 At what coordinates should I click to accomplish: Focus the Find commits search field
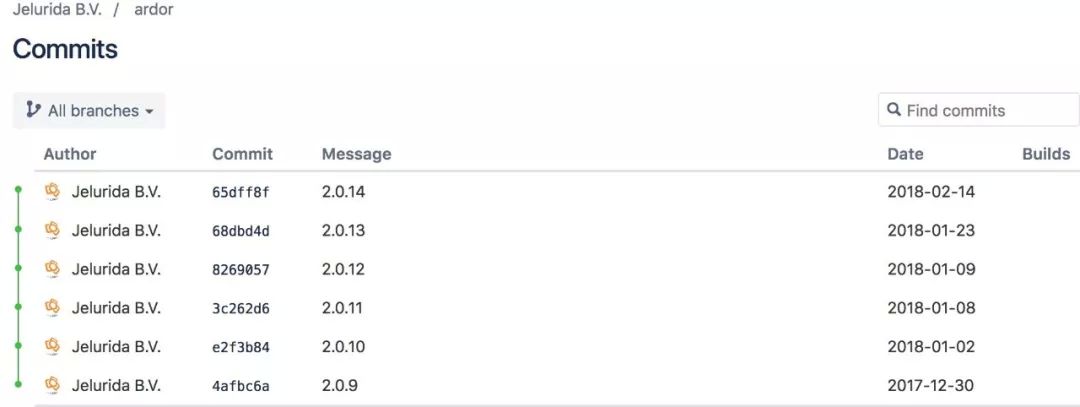[x=979, y=110]
